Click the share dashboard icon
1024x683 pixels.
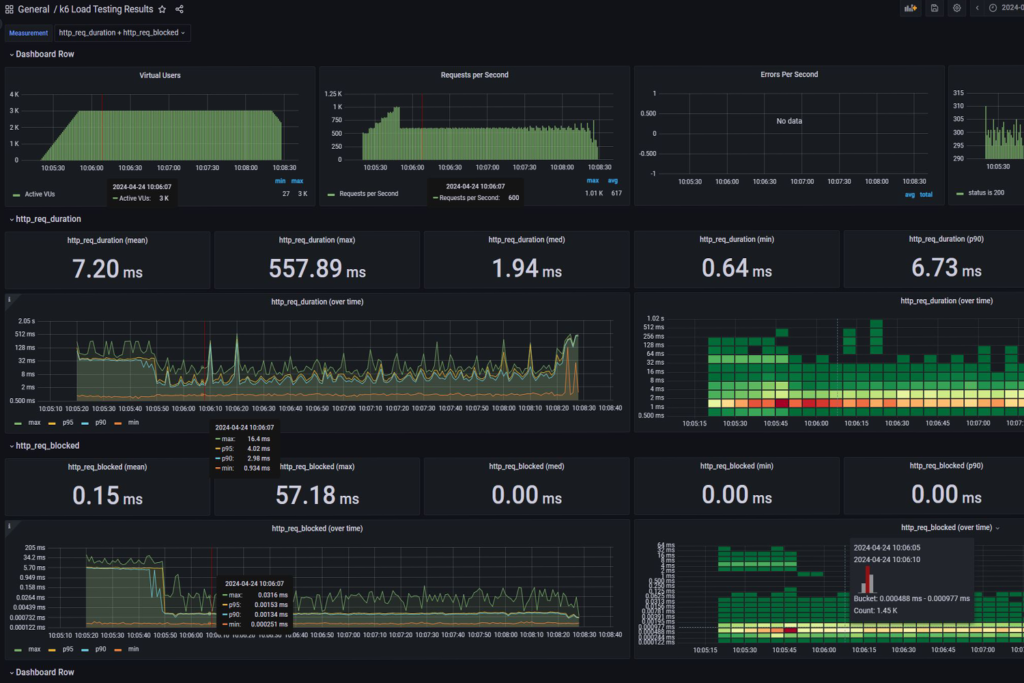click(180, 9)
